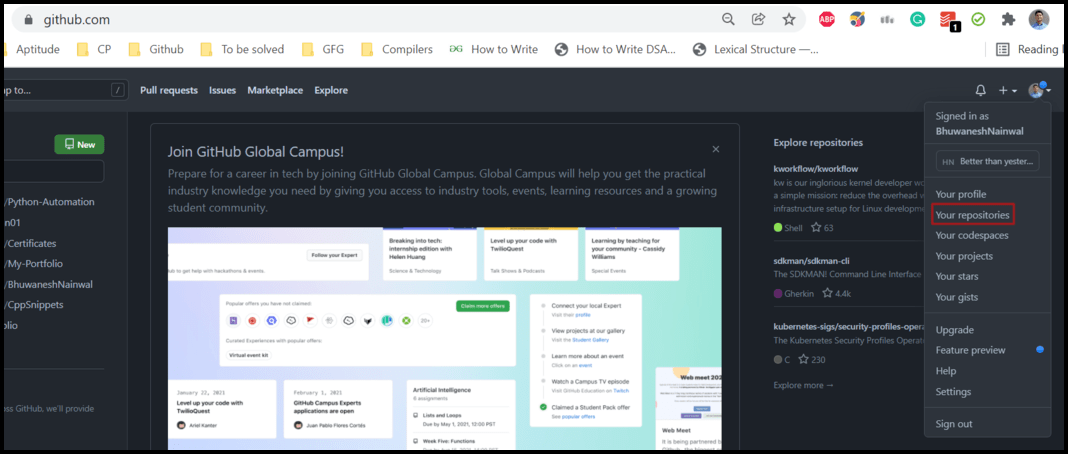Open the How to Write GFG bookmark

click(494, 49)
